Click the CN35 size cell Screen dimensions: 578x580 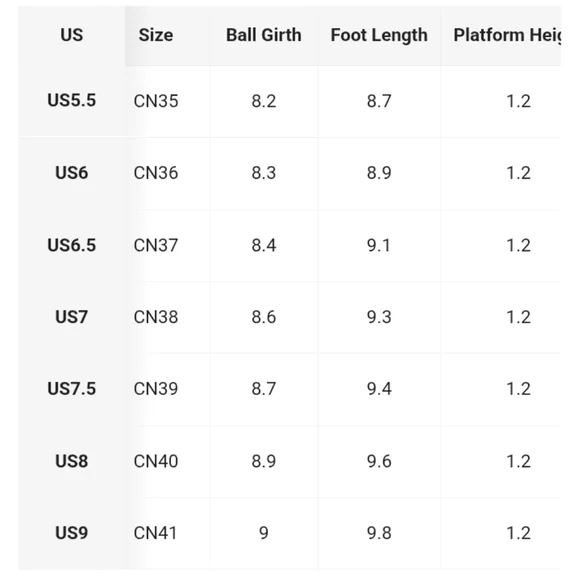[156, 101]
